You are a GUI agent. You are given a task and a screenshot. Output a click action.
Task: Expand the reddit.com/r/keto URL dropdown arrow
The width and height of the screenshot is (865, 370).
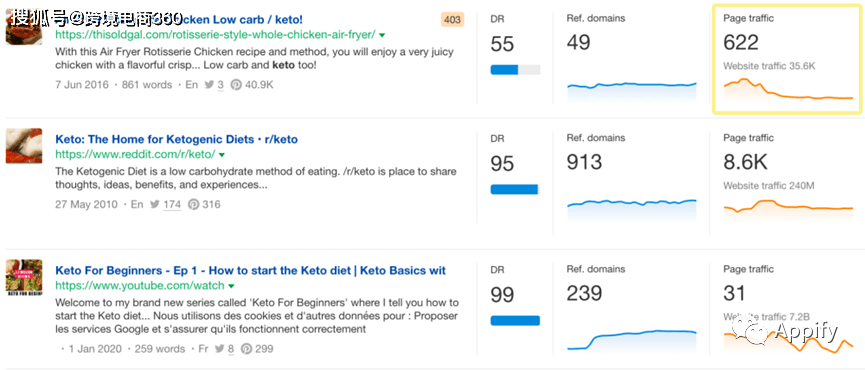pyautogui.click(x=222, y=154)
